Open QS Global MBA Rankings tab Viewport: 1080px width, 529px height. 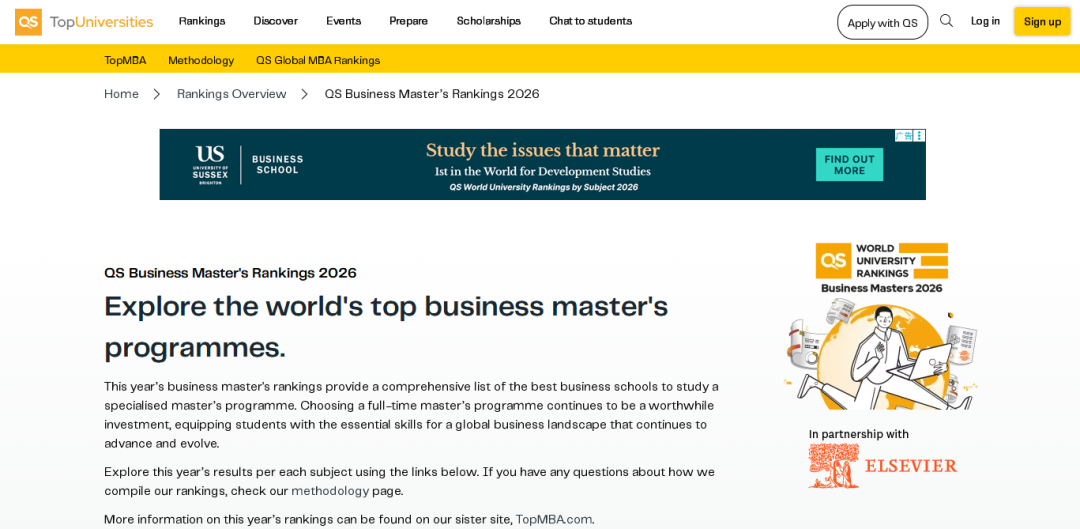318,60
